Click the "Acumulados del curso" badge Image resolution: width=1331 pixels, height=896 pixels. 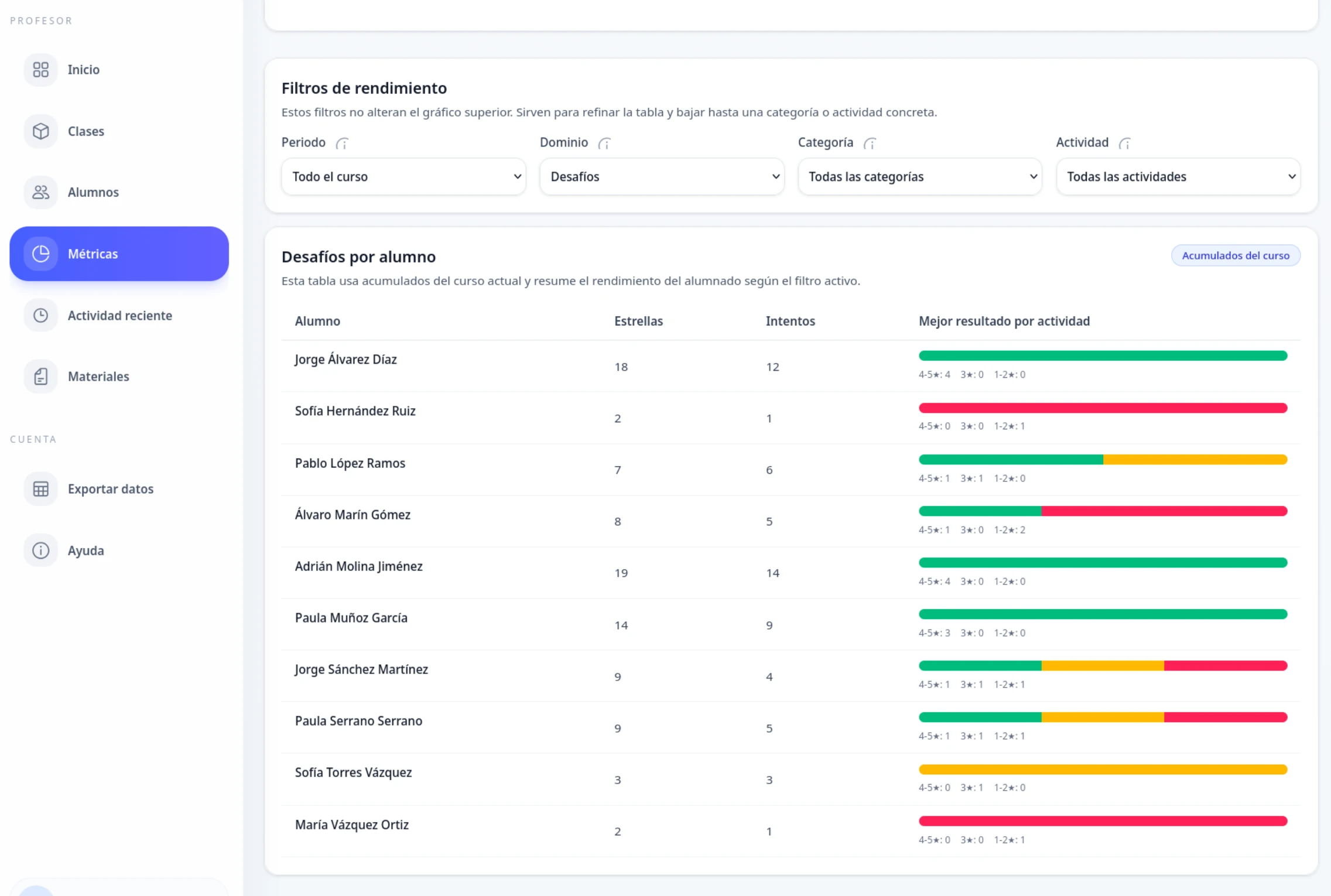tap(1235, 256)
